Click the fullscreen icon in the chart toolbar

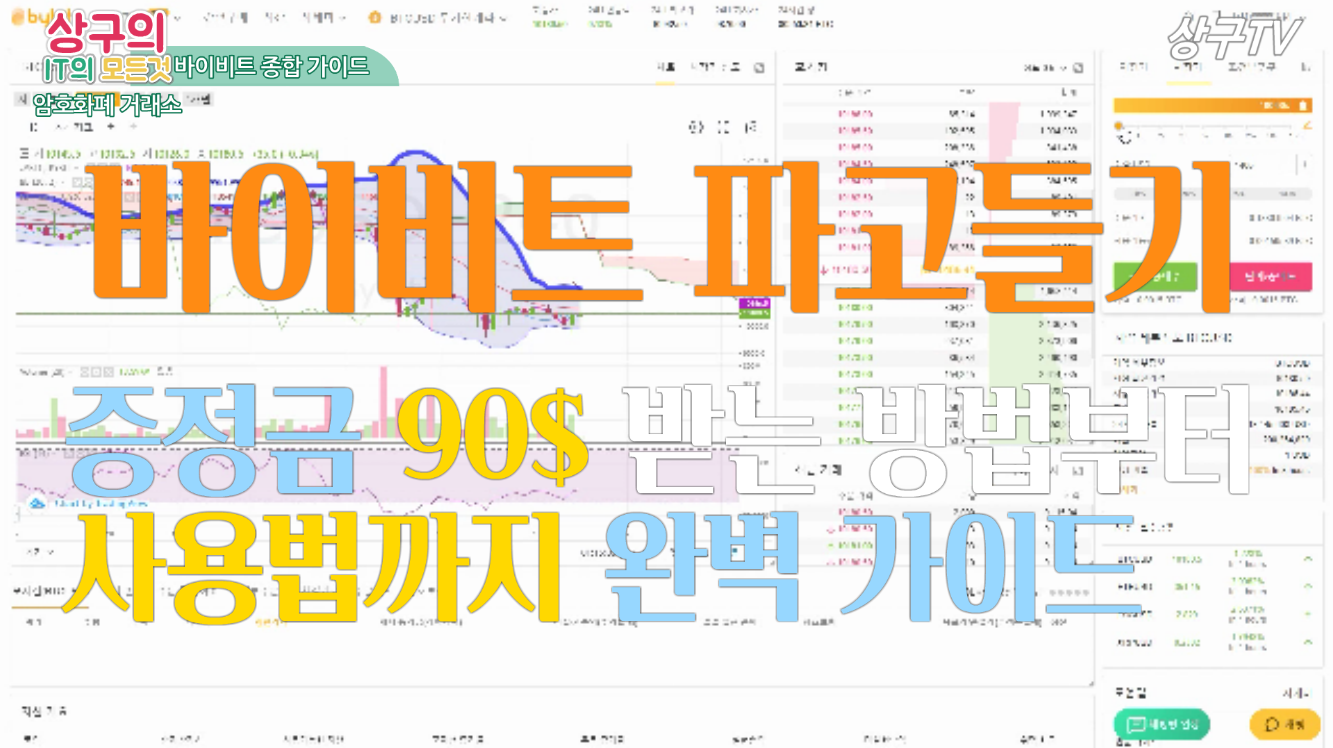point(724,127)
